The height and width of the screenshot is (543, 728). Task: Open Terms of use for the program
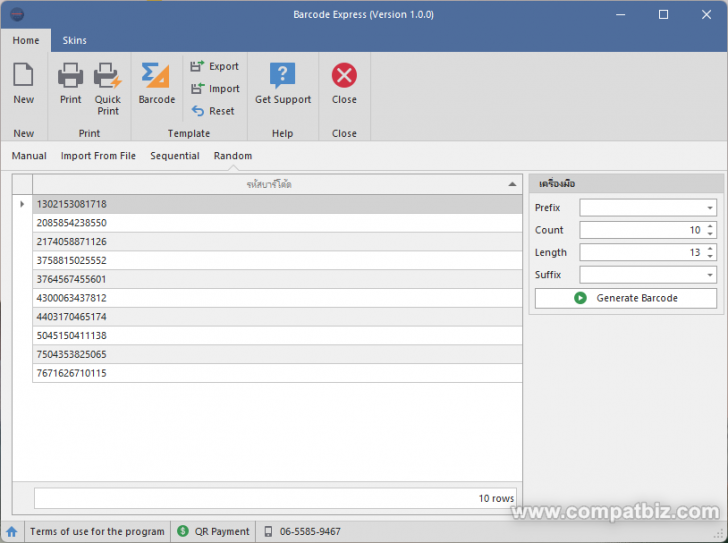[x=97, y=531]
